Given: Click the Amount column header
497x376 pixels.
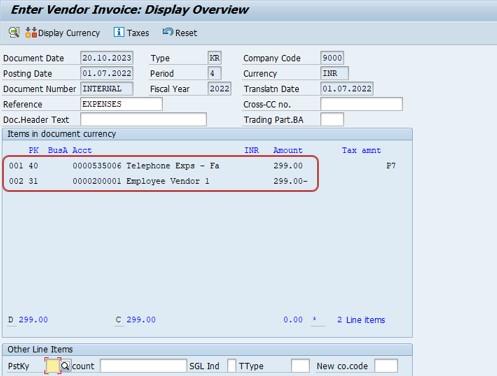Looking at the screenshot, I should pyautogui.click(x=288, y=150).
